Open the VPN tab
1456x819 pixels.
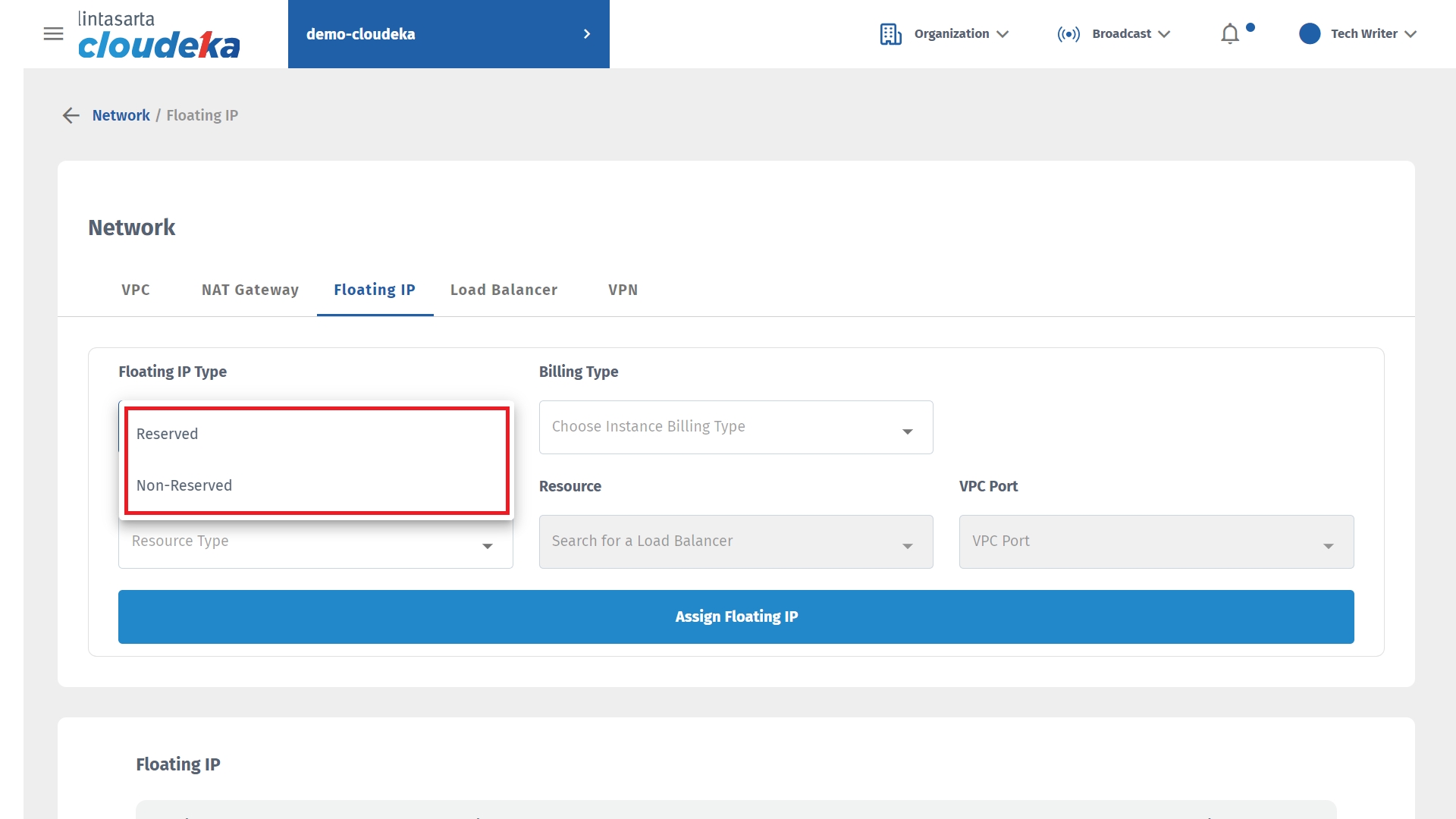pos(623,290)
